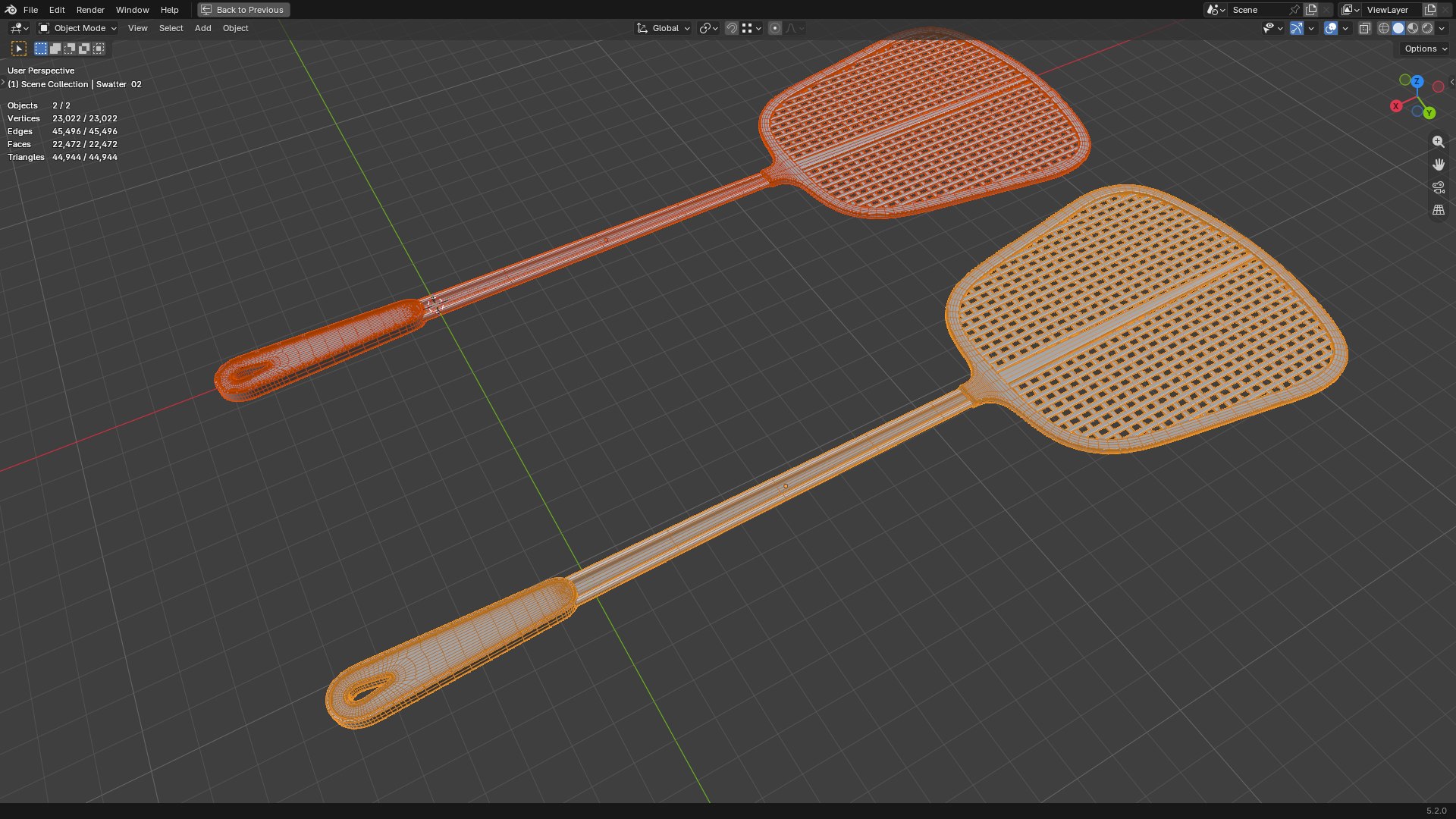Open the viewport Select menu
The image size is (1456, 819).
click(171, 28)
